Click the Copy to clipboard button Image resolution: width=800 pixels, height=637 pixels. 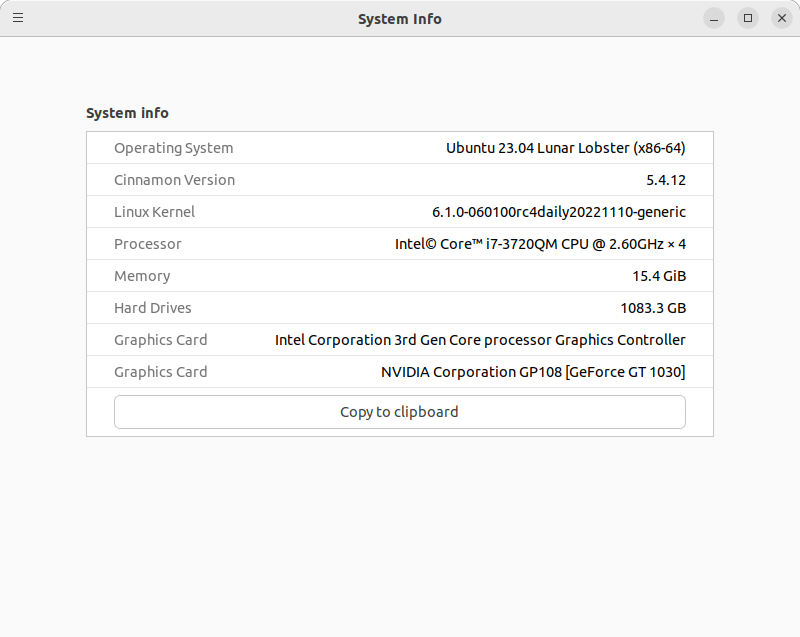(399, 412)
